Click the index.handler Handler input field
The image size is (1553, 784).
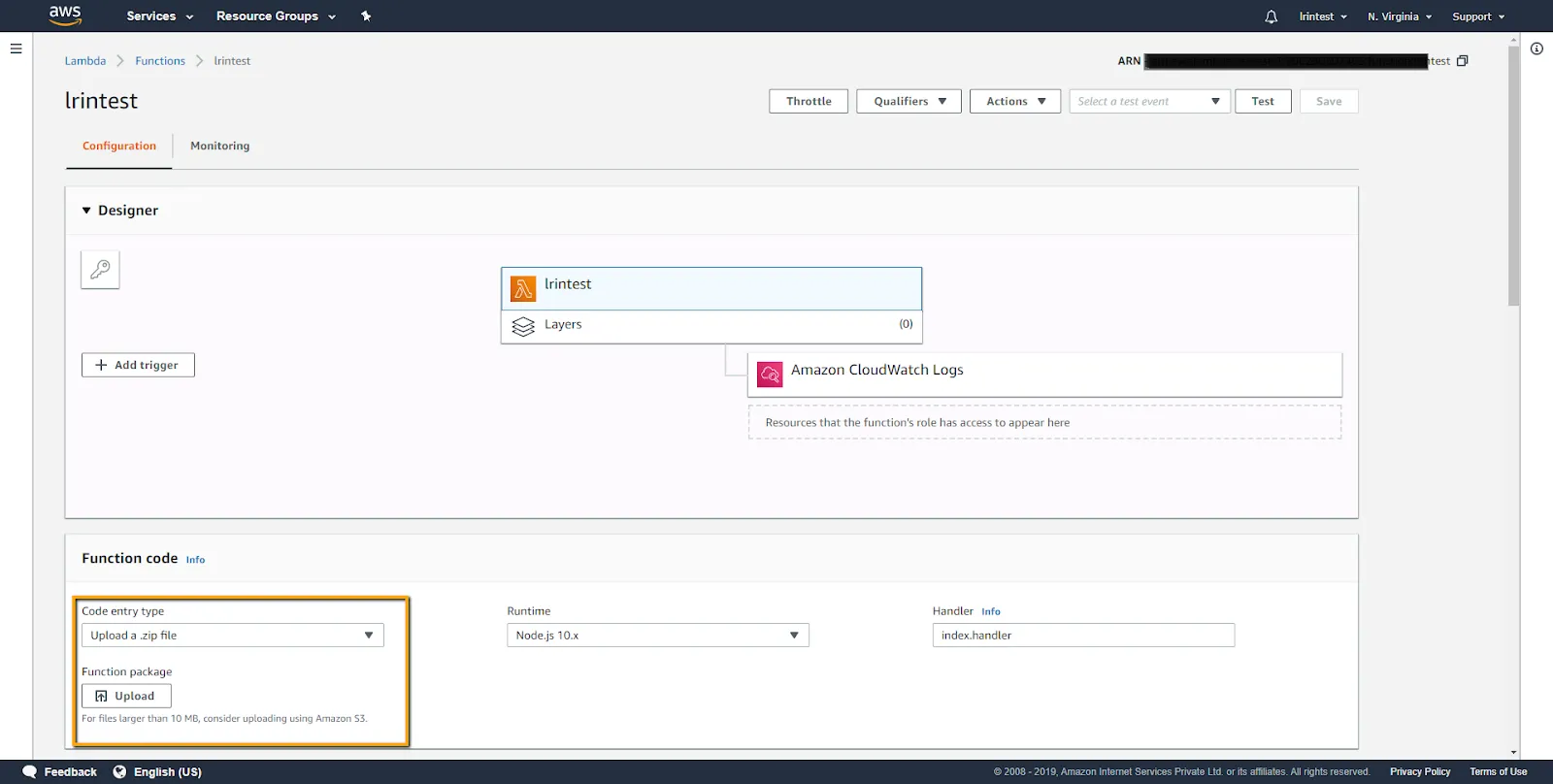[1082, 636]
